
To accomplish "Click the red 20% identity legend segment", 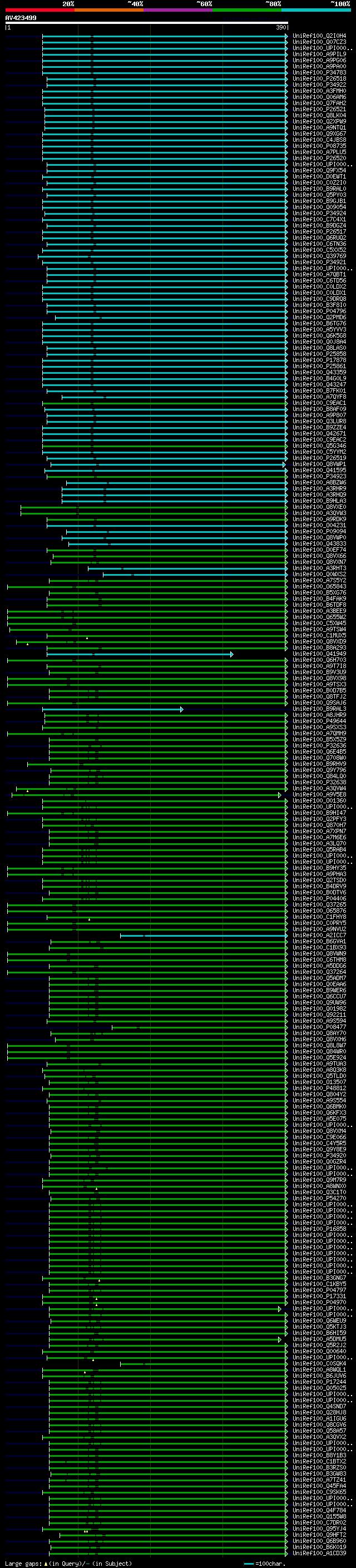I will coord(39,10).
